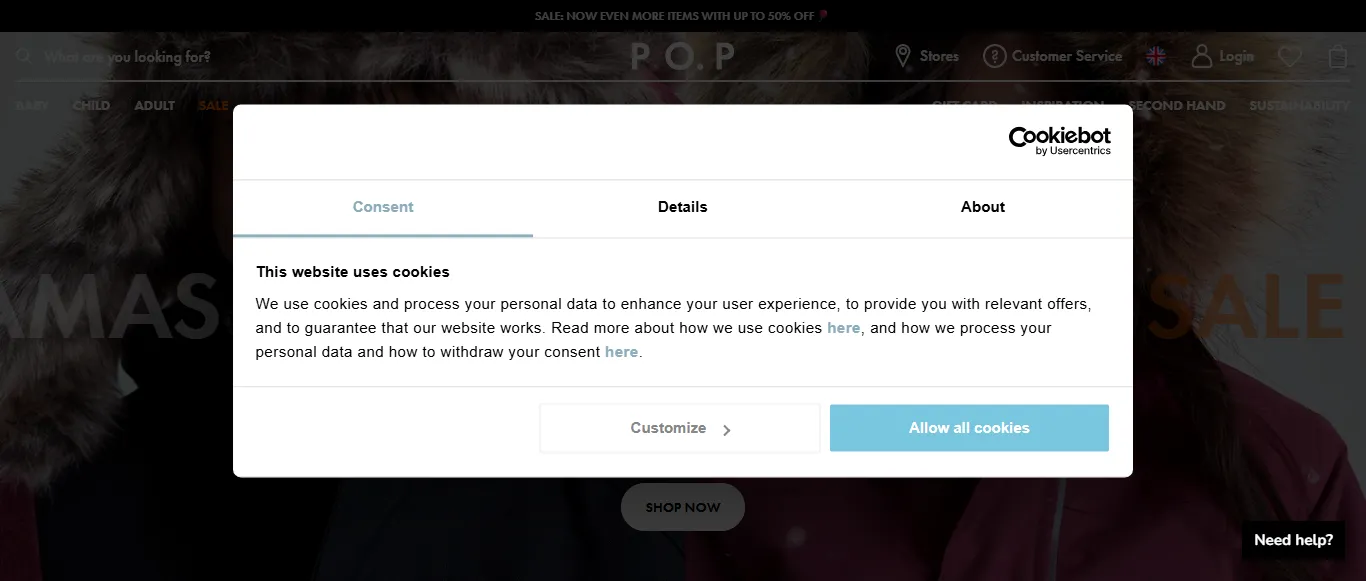
Task: Select the Consent tab
Action: [383, 207]
